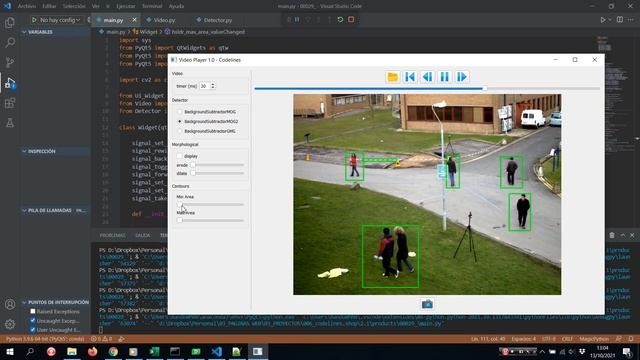Open VS Code Explorer view

tap(10, 22)
